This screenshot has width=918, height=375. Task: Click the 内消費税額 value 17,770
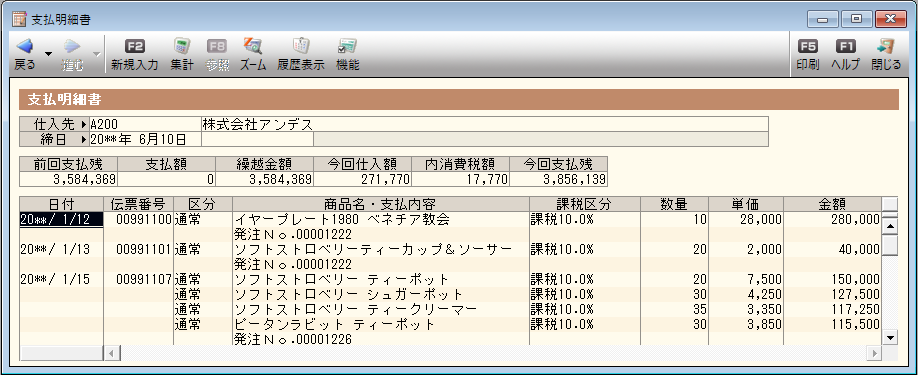coord(461,179)
